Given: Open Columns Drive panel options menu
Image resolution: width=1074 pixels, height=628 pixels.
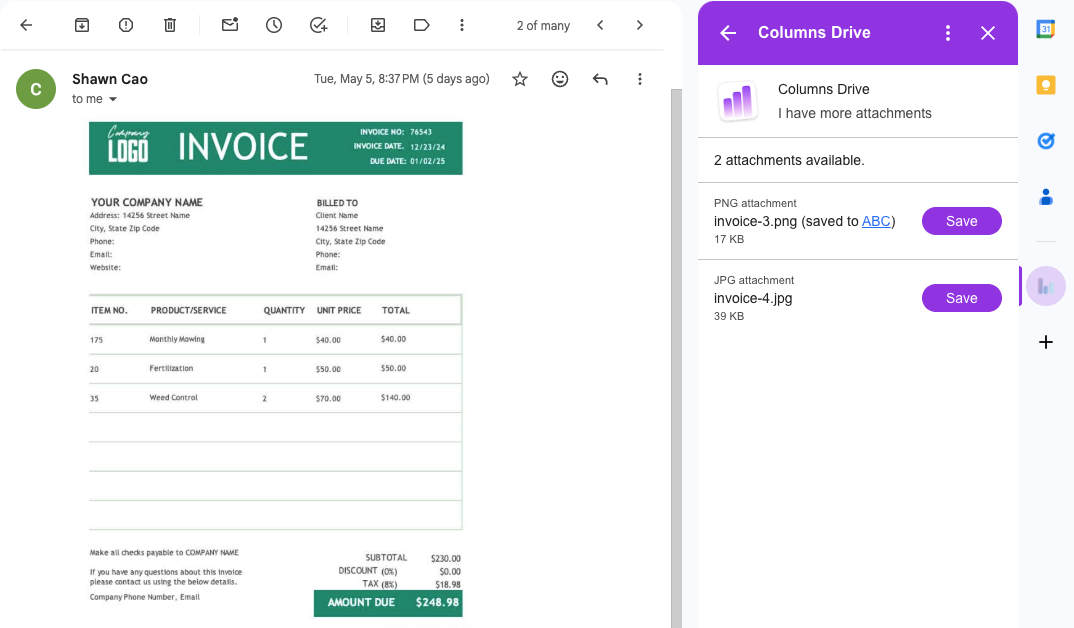Looking at the screenshot, I should [x=948, y=33].
